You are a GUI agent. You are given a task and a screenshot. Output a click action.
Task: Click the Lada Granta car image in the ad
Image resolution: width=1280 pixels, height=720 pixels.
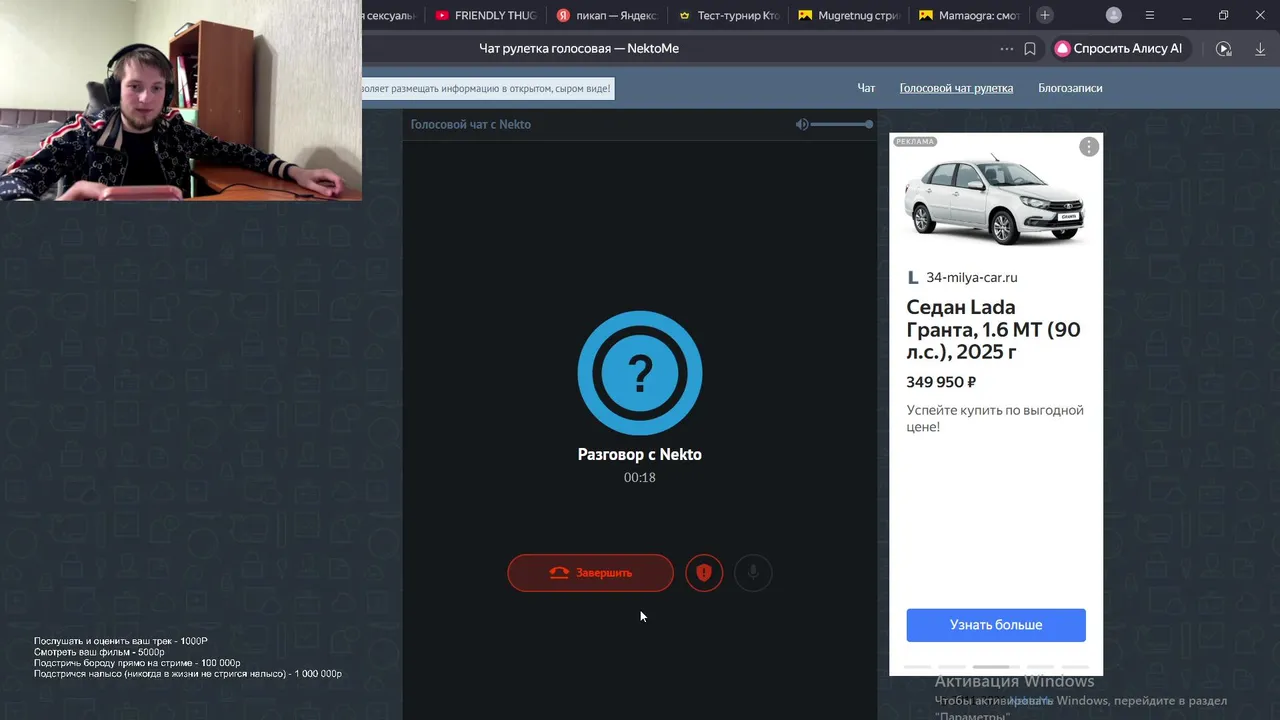(995, 199)
